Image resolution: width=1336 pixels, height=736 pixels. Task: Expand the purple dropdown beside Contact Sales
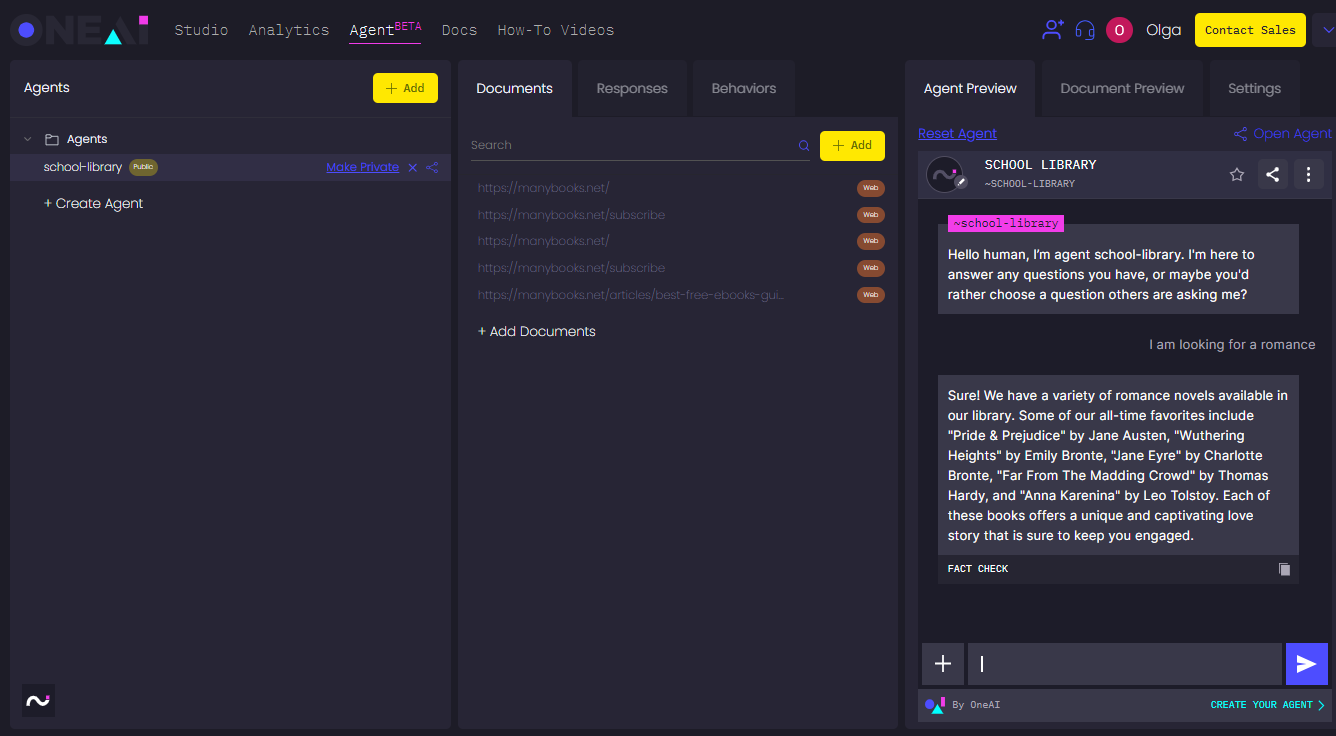pyautogui.click(x=1326, y=30)
